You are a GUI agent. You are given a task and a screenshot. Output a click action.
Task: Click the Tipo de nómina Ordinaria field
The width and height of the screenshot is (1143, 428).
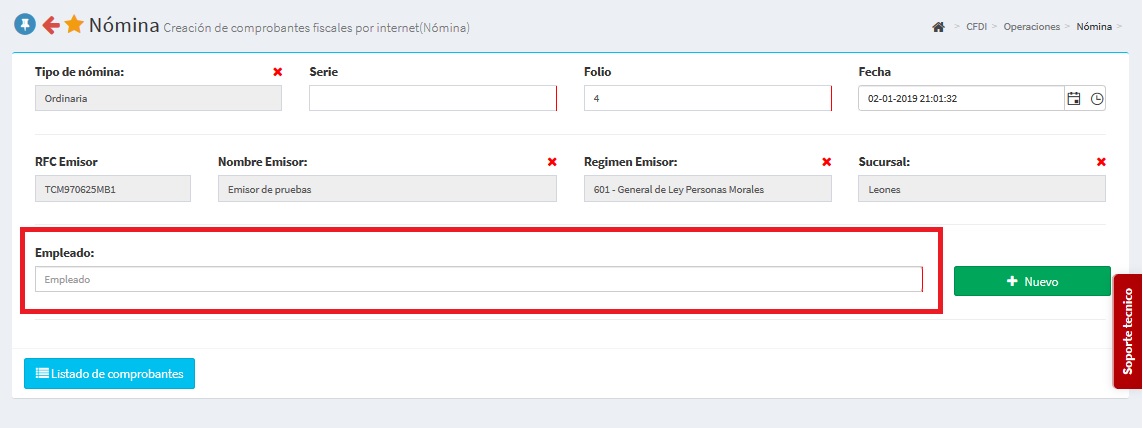click(x=158, y=99)
